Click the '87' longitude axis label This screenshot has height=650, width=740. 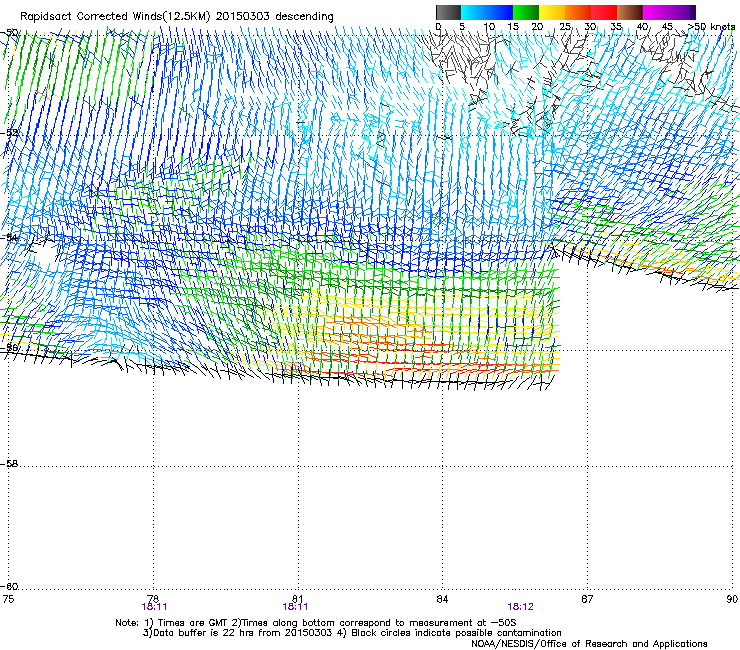[x=587, y=599]
